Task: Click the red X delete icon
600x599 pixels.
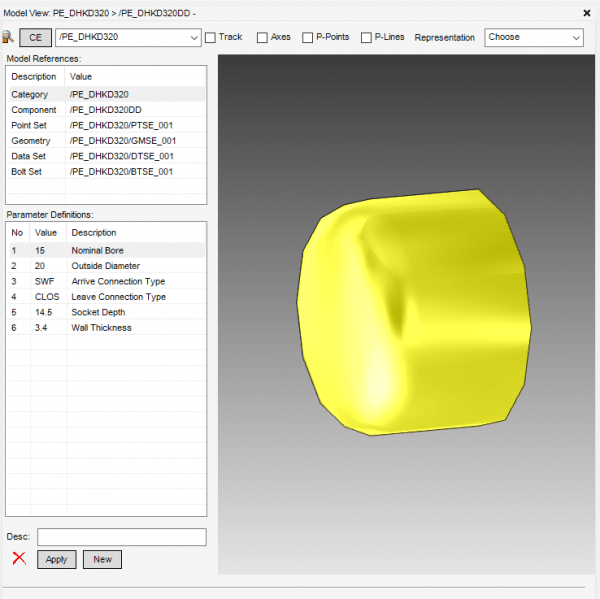Action: (x=19, y=559)
